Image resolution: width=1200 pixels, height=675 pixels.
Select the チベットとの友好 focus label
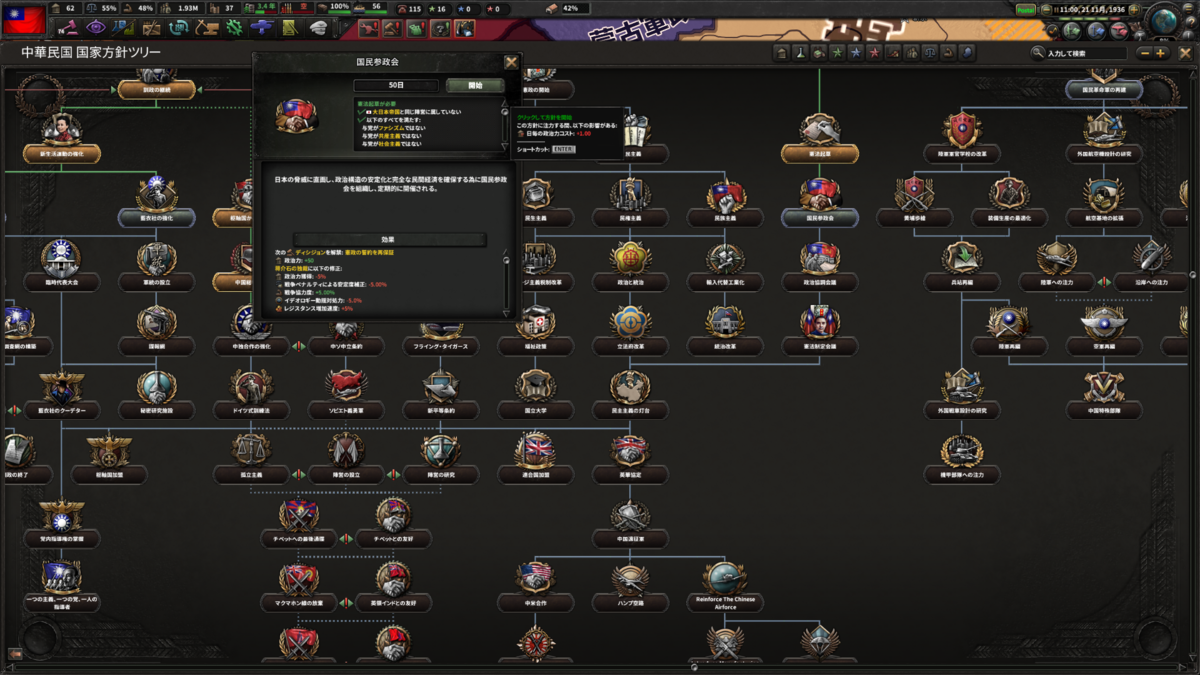[x=393, y=539]
